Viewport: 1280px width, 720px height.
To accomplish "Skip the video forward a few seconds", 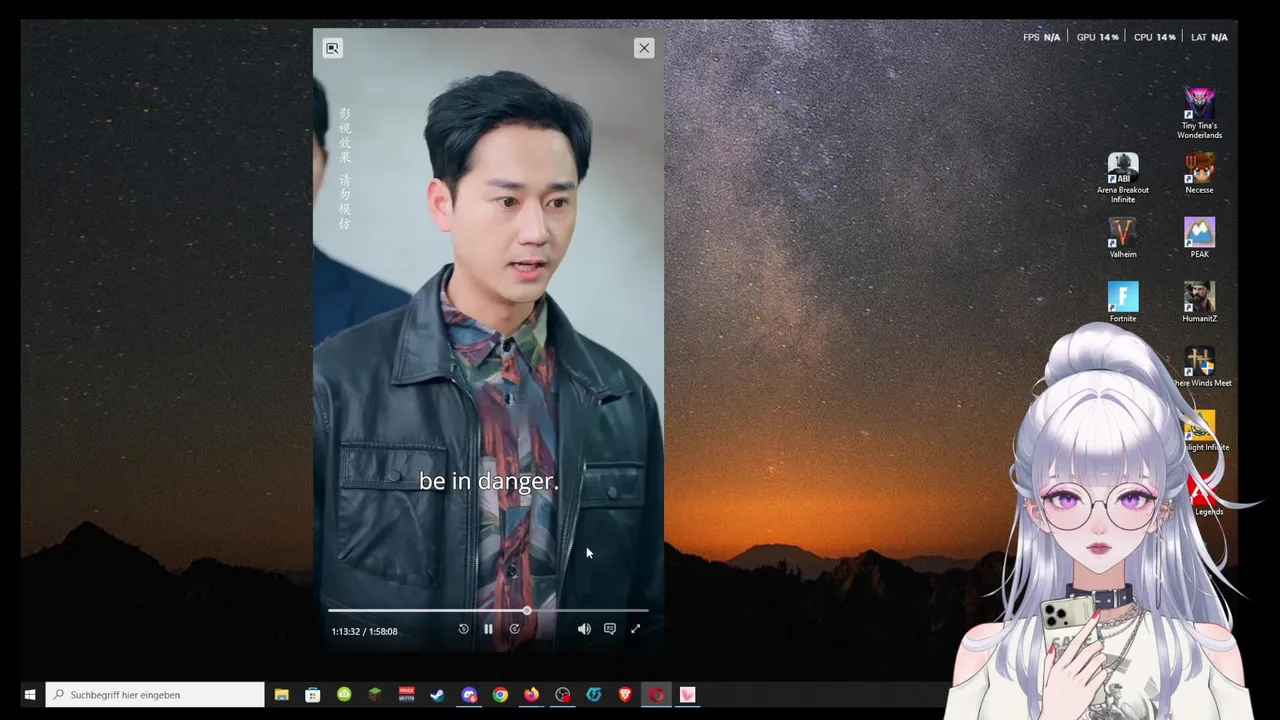I will coord(514,629).
